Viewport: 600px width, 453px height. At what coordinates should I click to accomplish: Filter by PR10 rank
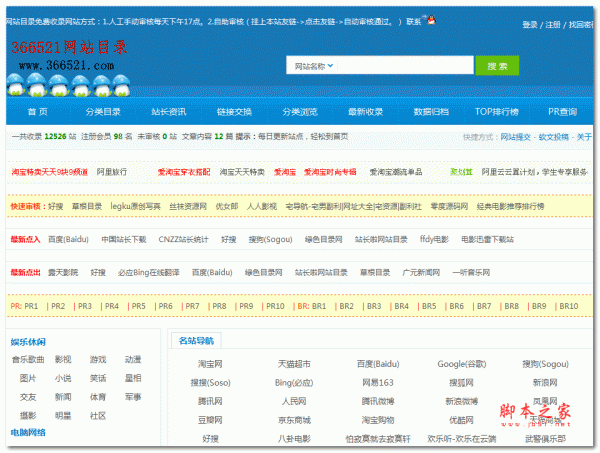(x=275, y=306)
